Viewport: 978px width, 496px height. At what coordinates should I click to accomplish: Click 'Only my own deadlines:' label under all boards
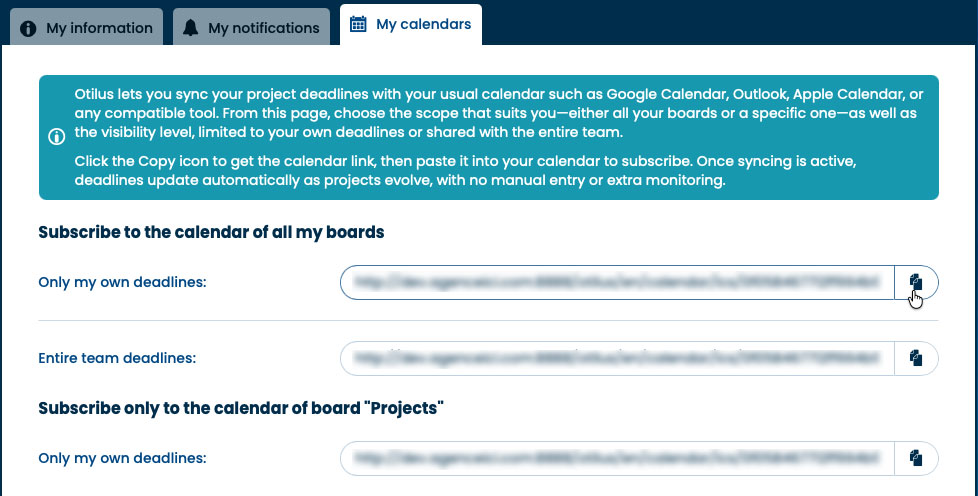[122, 282]
